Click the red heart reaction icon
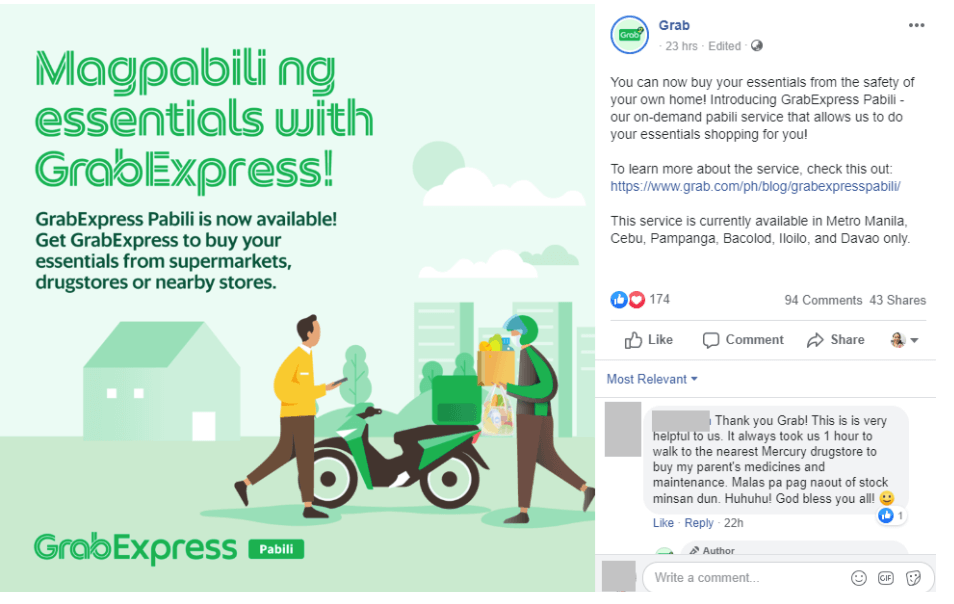Viewport: 954px width, 604px height. [636, 299]
